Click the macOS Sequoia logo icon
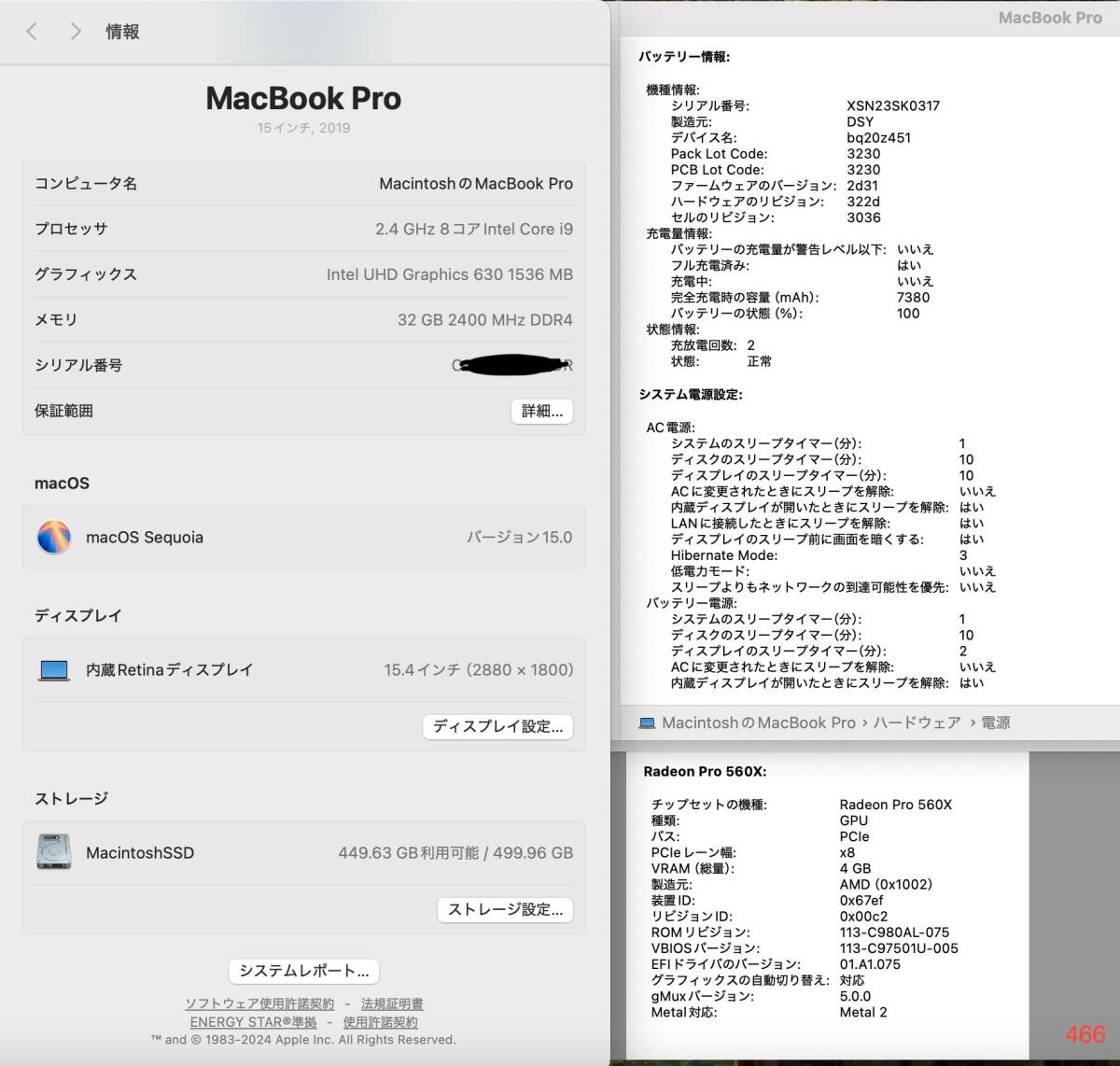This screenshot has width=1120, height=1066. click(53, 537)
